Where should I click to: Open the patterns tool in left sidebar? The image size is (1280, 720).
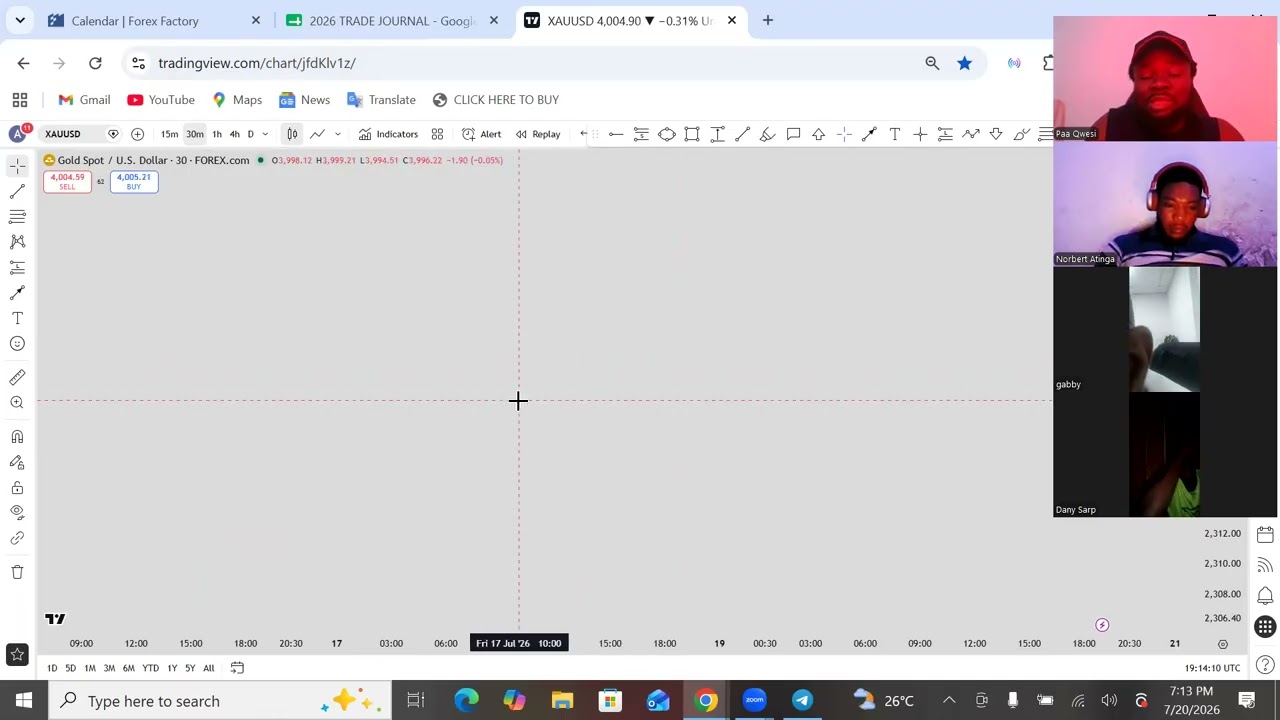[17, 241]
